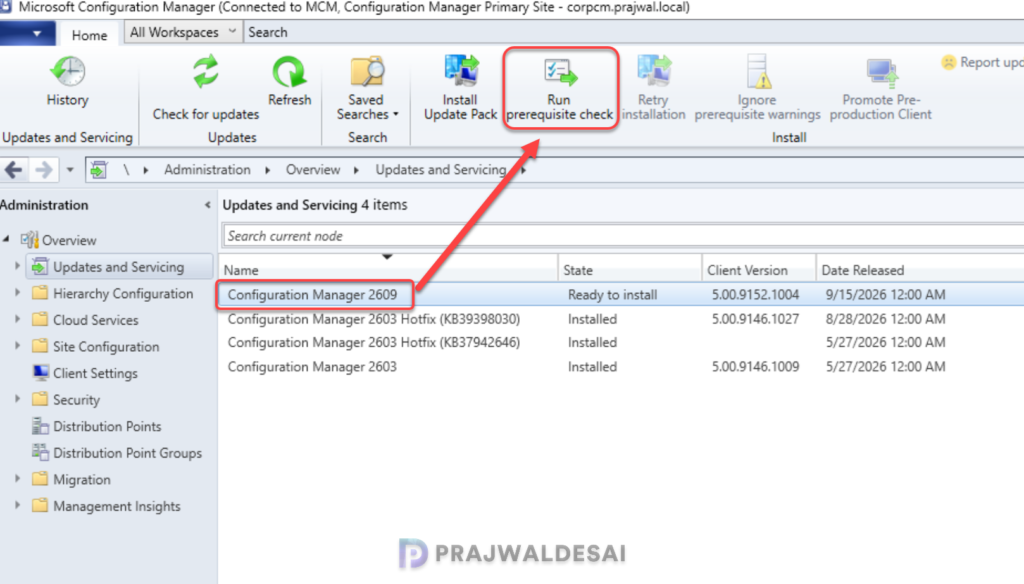The height and width of the screenshot is (584, 1024).
Task: Sort by Client Version column header
Action: click(x=759, y=270)
